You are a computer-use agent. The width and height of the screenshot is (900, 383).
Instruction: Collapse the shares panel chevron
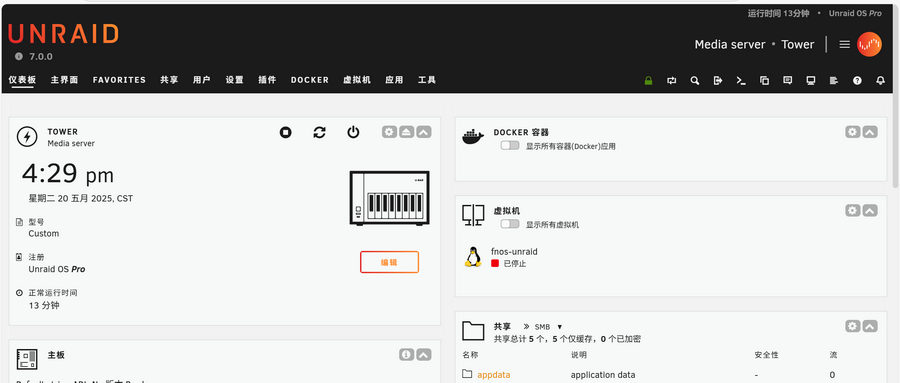coord(870,326)
